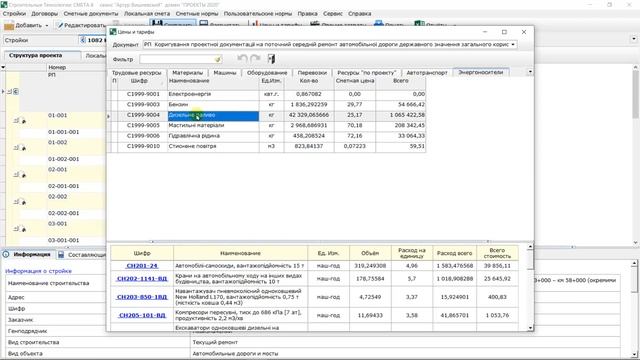The image size is (640, 360).
Task: Select the Стиснене повітря cell
Action: [213, 147]
